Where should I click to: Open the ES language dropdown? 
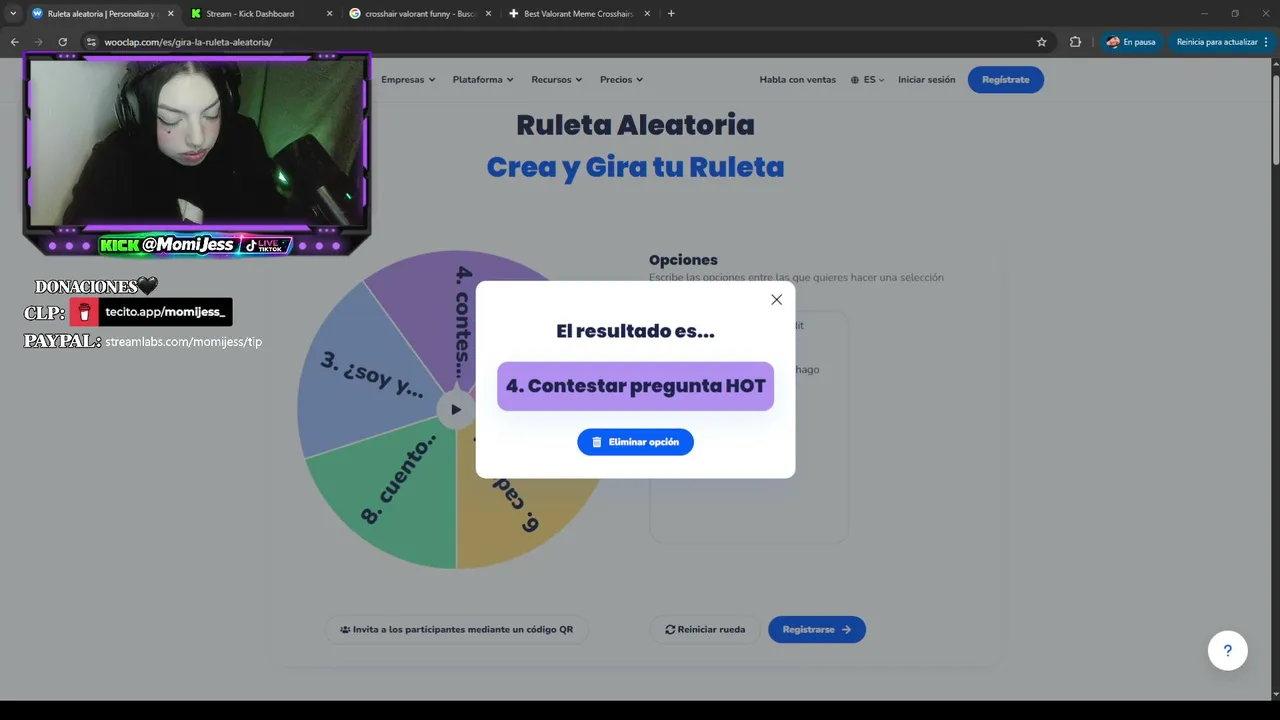[868, 80]
